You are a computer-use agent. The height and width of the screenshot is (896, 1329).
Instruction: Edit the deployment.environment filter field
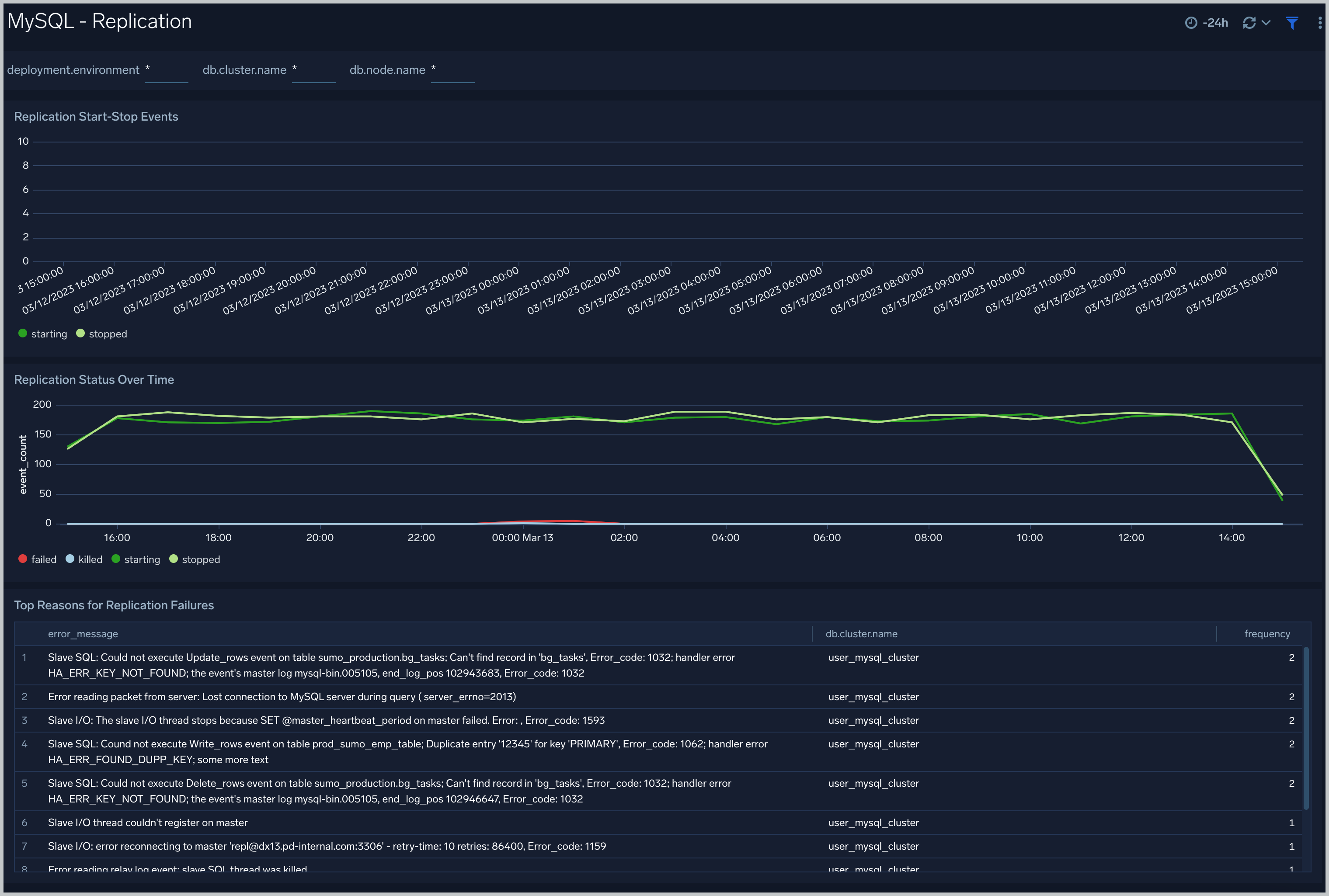(x=166, y=70)
